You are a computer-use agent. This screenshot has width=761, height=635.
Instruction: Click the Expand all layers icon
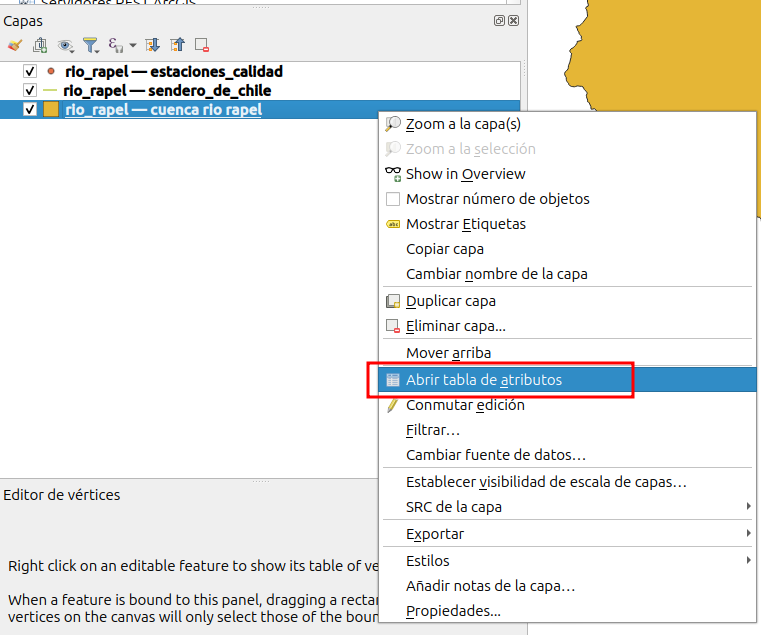153,45
